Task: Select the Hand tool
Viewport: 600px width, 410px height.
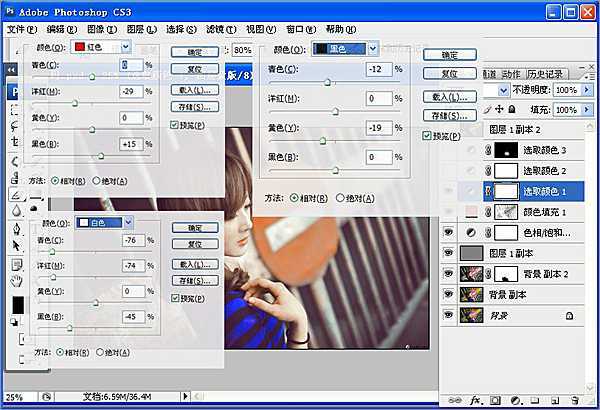Action: pos(16,281)
